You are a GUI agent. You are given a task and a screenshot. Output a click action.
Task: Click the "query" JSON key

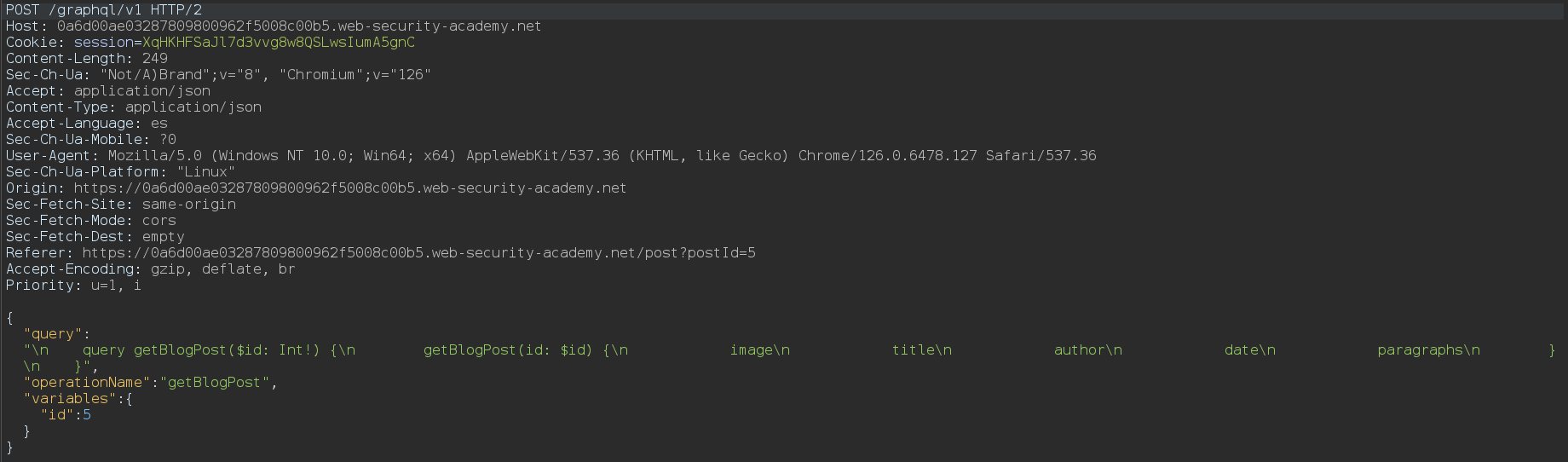tap(53, 334)
